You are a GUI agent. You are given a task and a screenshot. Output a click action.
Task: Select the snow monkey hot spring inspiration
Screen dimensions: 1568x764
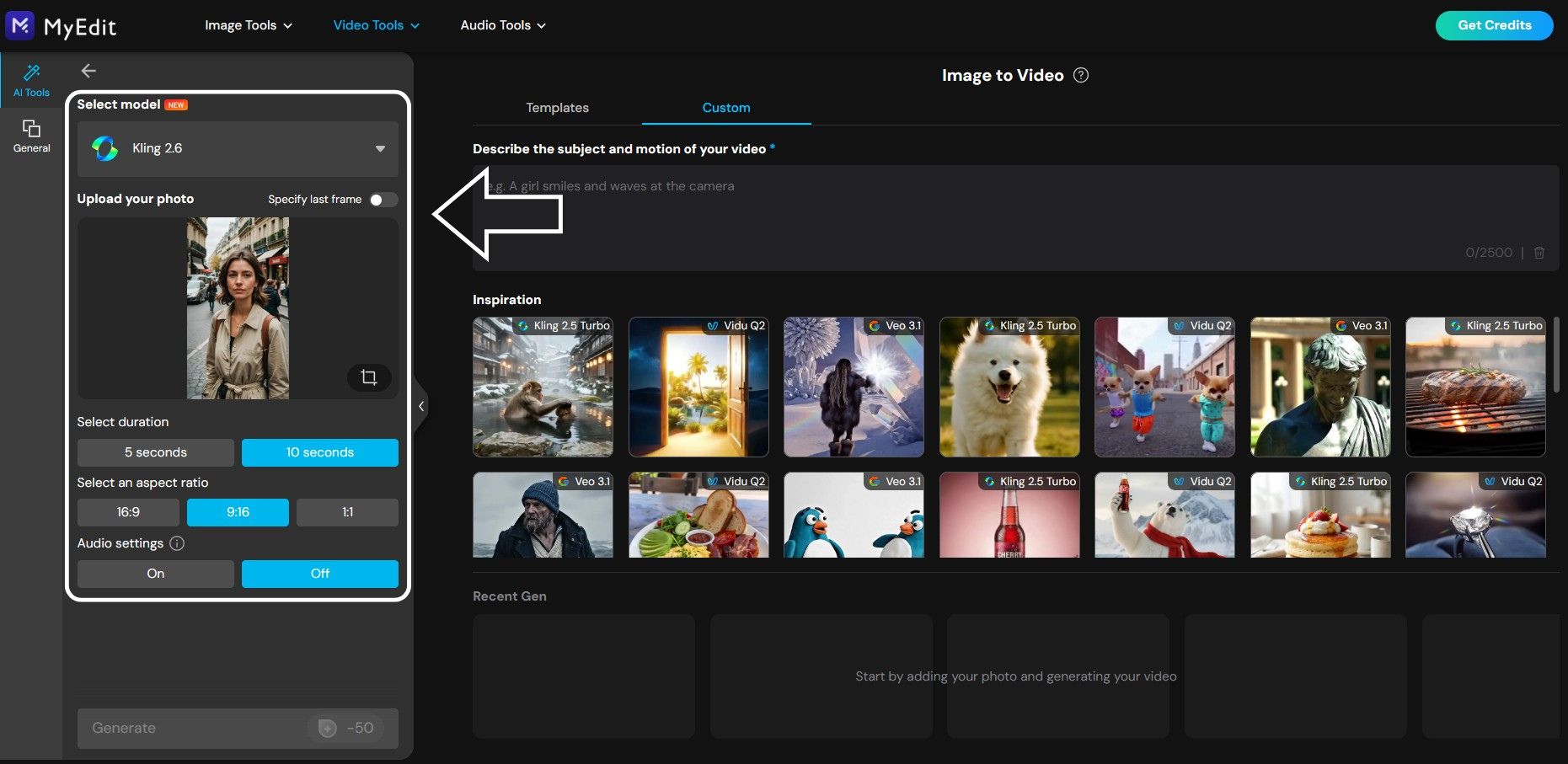(x=543, y=387)
